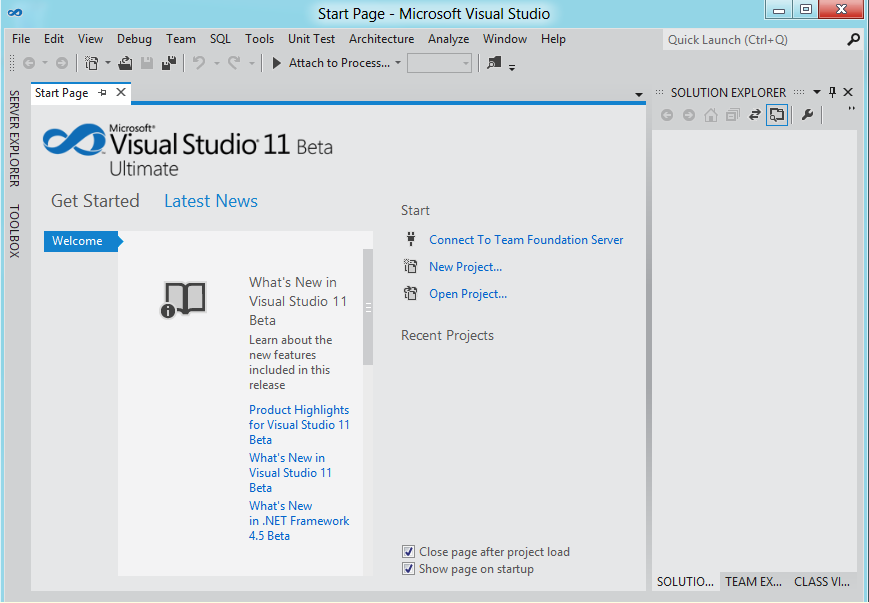Click the Open File toolbar icon
Image resolution: width=869 pixels, height=603 pixels.
point(125,63)
